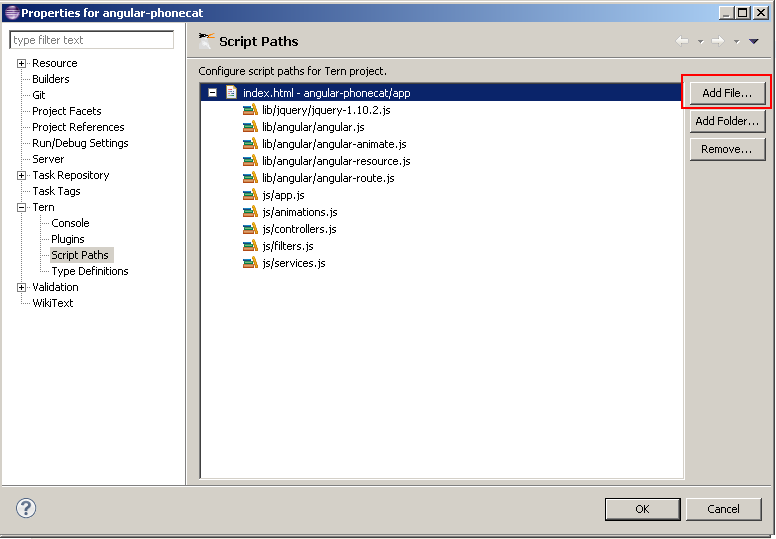Click the js/services.js script icon
The image size is (776, 539).
(x=250, y=263)
